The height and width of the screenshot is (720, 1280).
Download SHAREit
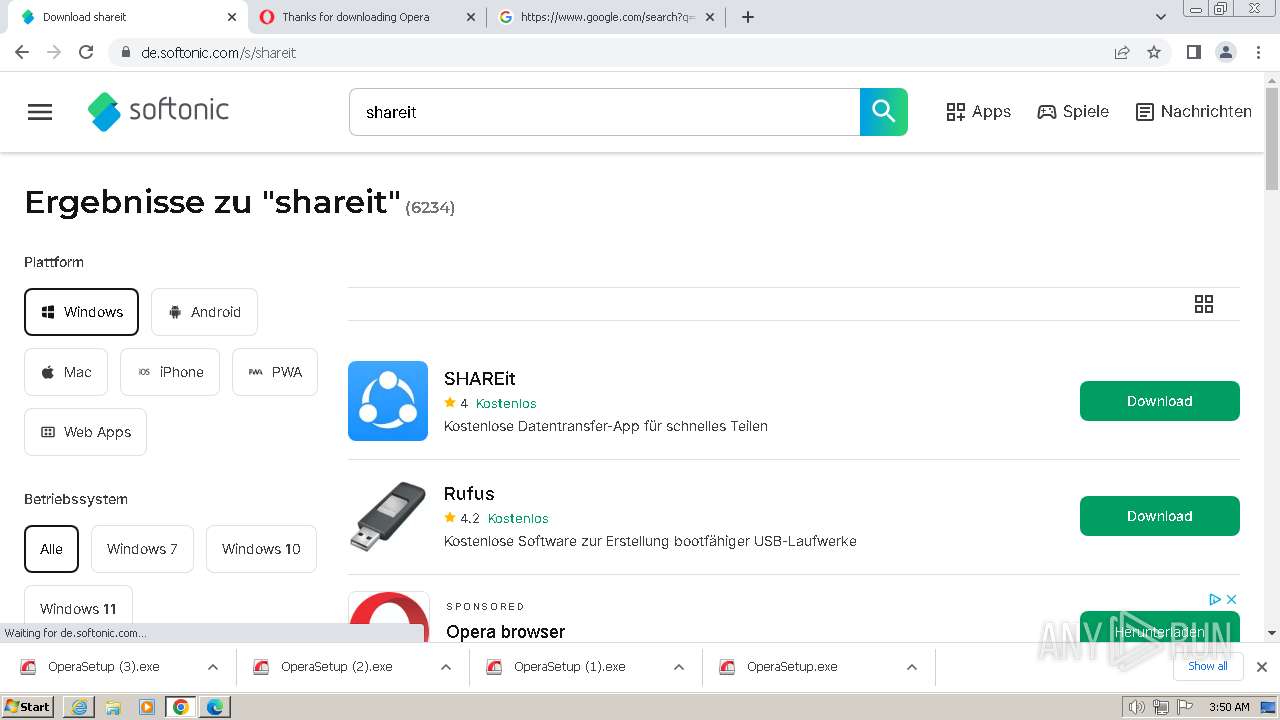1160,401
